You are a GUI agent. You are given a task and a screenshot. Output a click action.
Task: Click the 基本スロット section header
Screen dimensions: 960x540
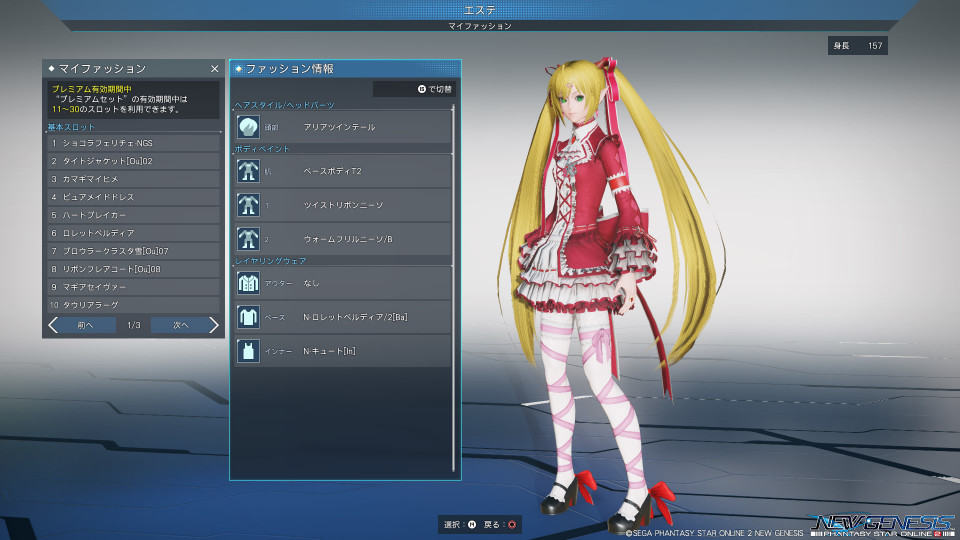(71, 127)
